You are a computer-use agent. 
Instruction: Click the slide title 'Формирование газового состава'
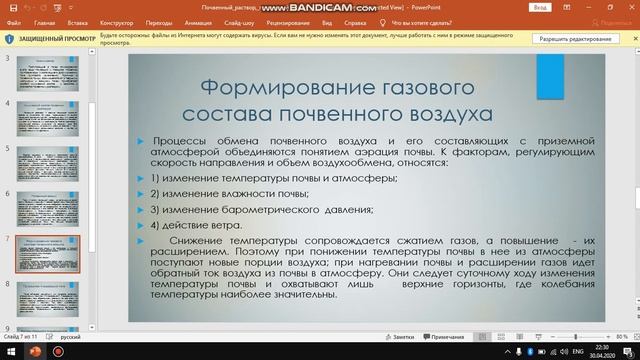point(337,100)
